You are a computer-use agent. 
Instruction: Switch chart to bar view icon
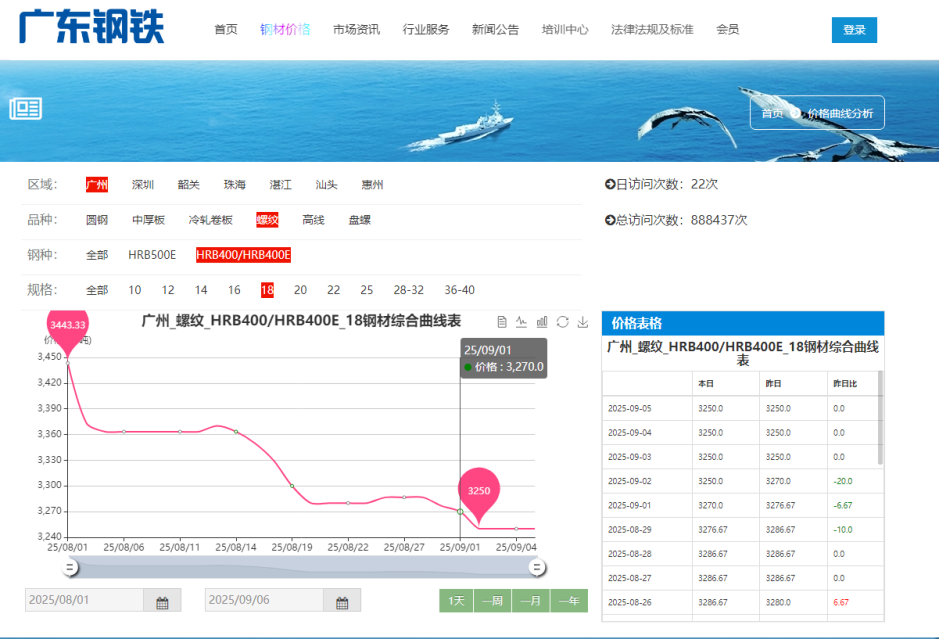click(x=542, y=322)
